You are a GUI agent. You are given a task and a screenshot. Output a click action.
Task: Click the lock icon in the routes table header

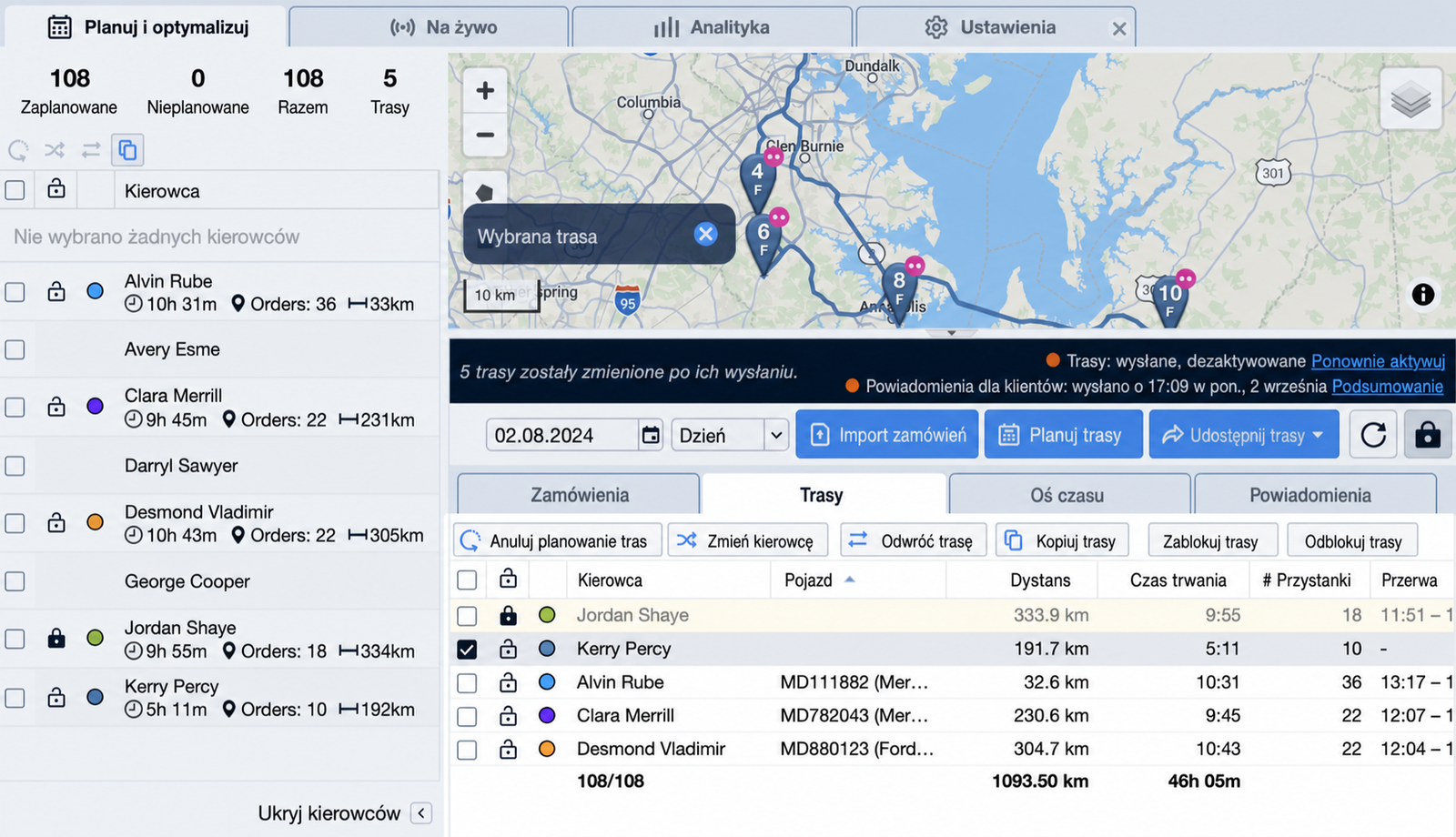point(509,580)
